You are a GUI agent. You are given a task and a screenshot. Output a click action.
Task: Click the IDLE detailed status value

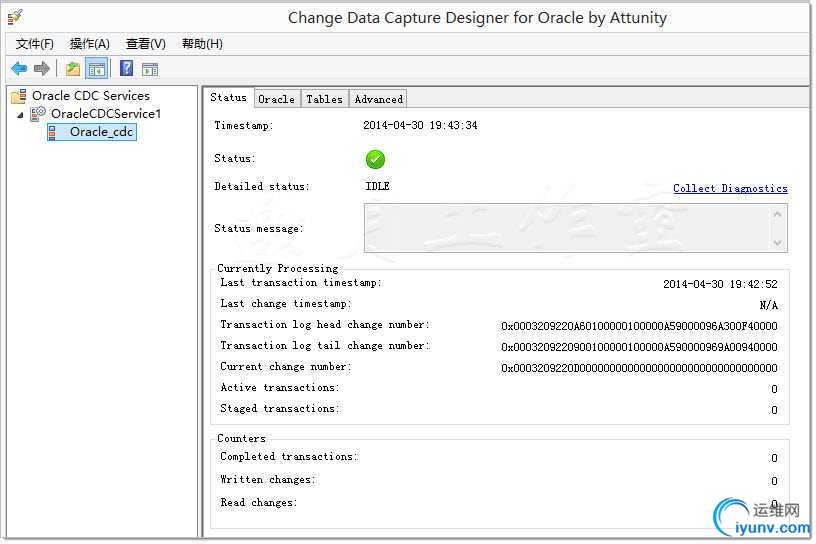tap(377, 186)
